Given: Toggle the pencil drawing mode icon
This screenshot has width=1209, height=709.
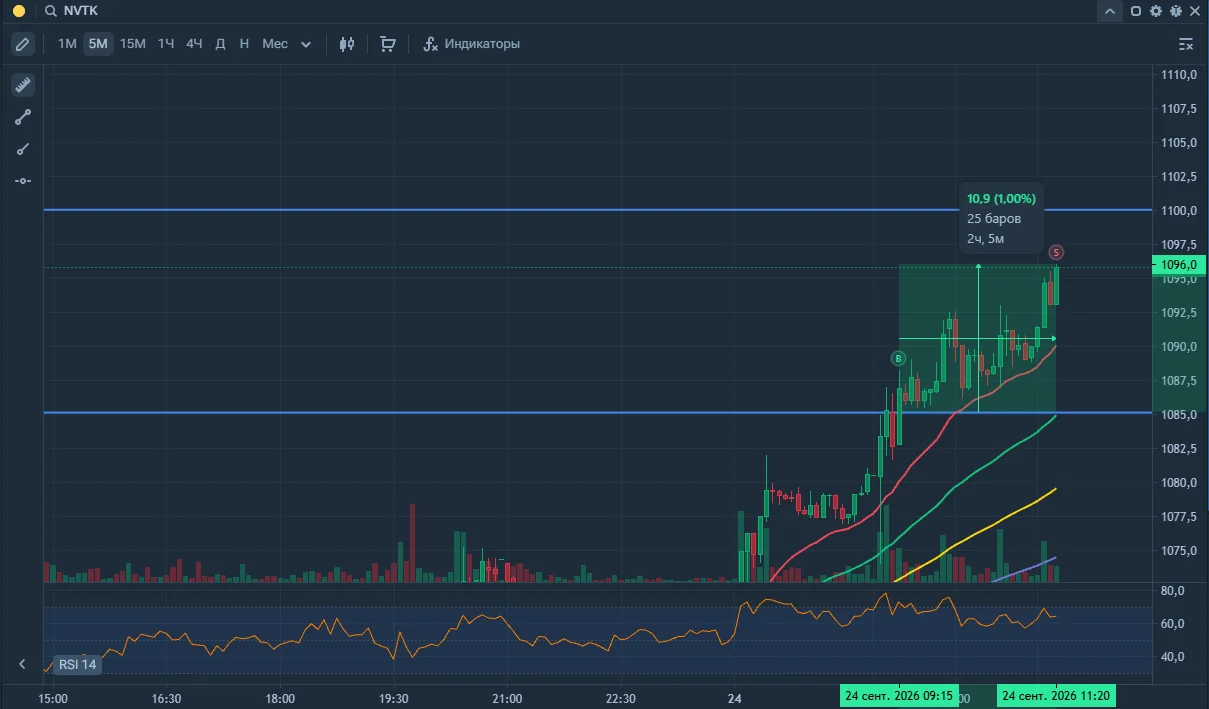Looking at the screenshot, I should coord(23,44).
